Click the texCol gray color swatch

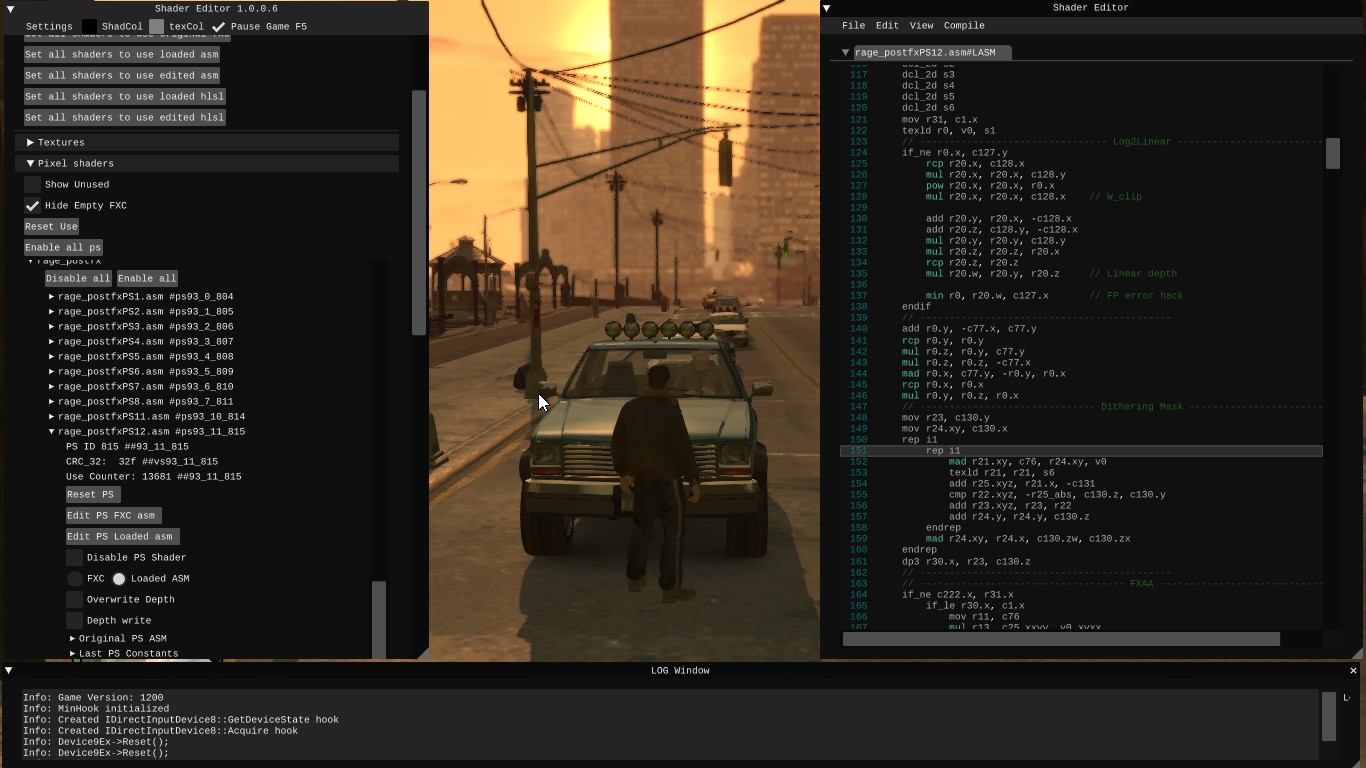coord(156,26)
